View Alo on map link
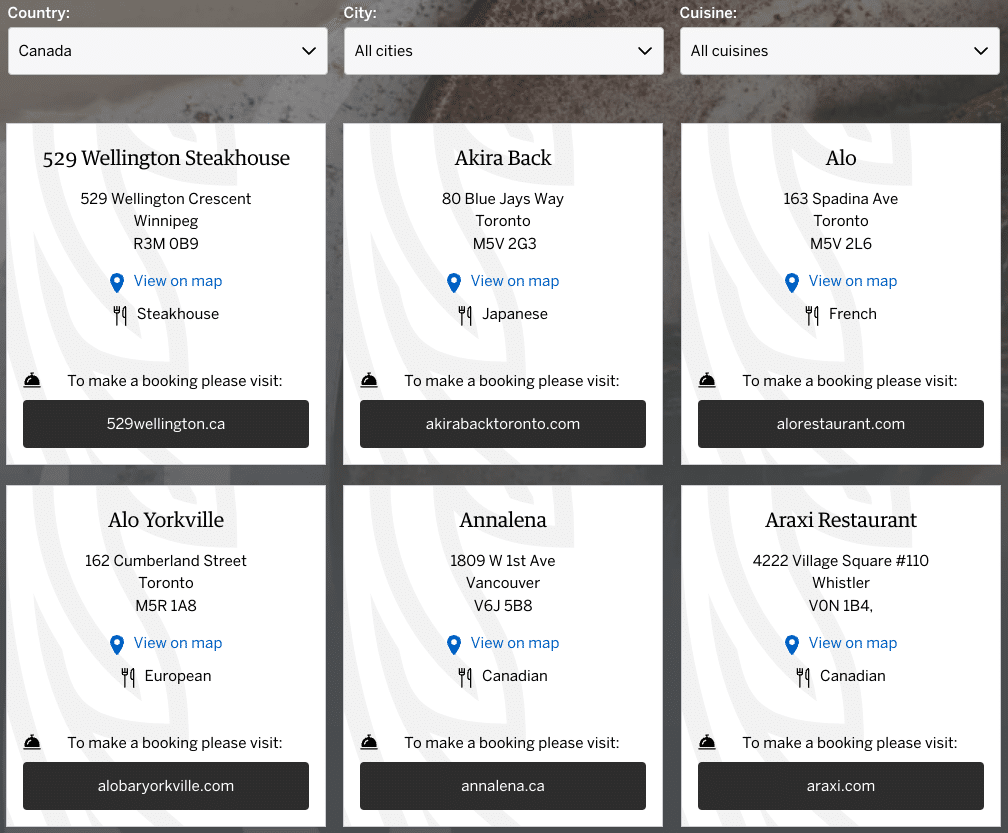The height and width of the screenshot is (833, 1008). (852, 281)
